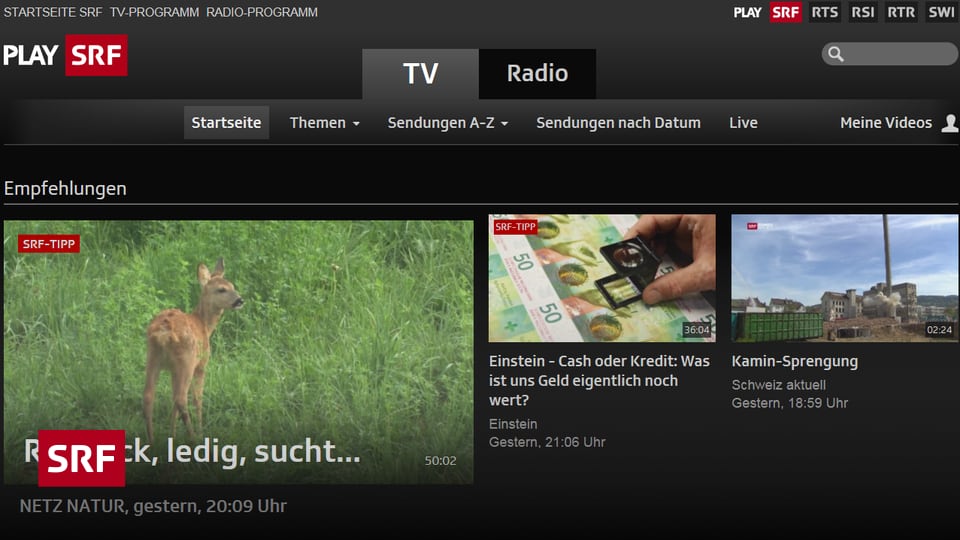Click NETZ NATUR, gestern, 20:09 Uhr caption
Screen dimensions: 960x540
[x=153, y=506]
